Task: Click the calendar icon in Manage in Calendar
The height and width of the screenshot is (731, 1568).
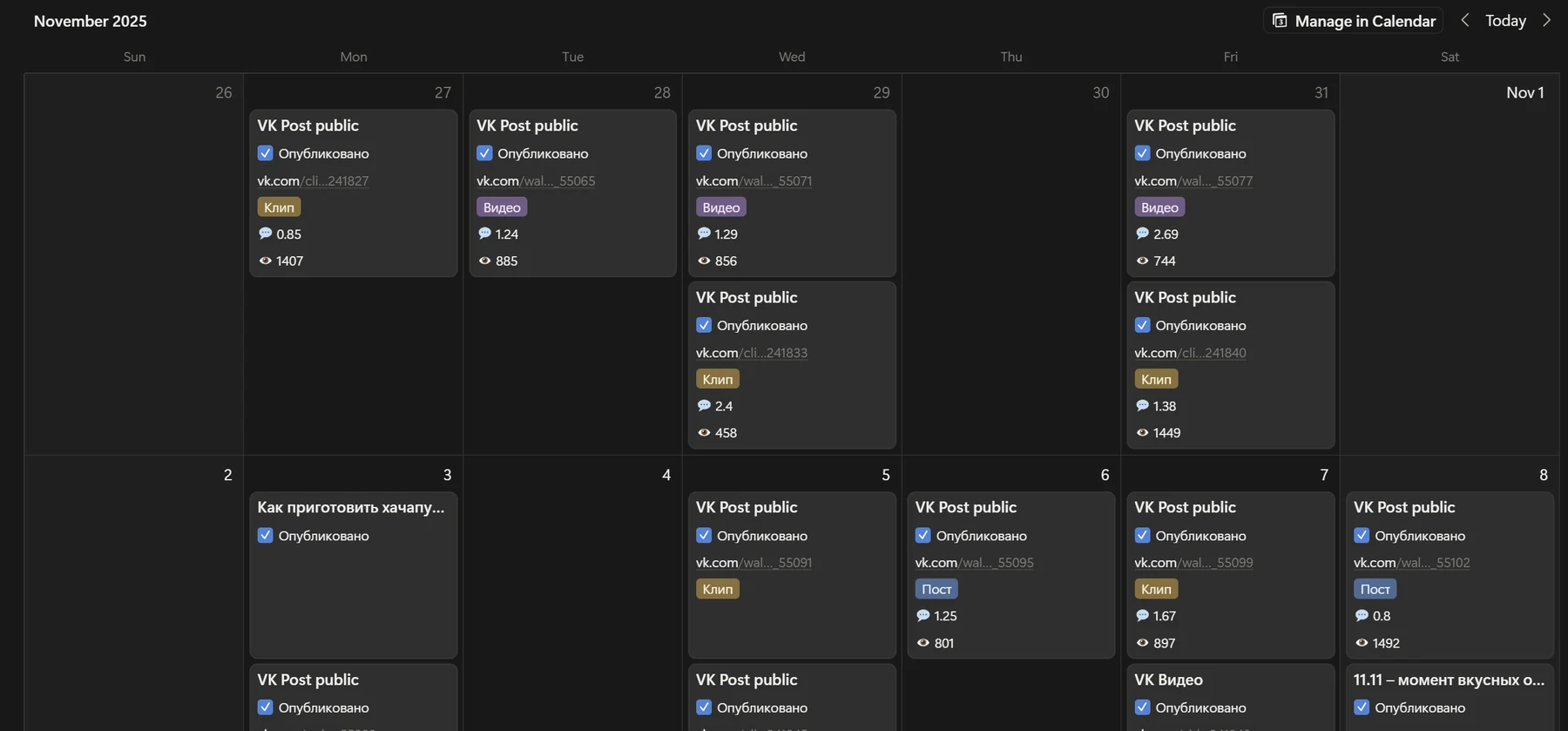Action: click(1280, 20)
